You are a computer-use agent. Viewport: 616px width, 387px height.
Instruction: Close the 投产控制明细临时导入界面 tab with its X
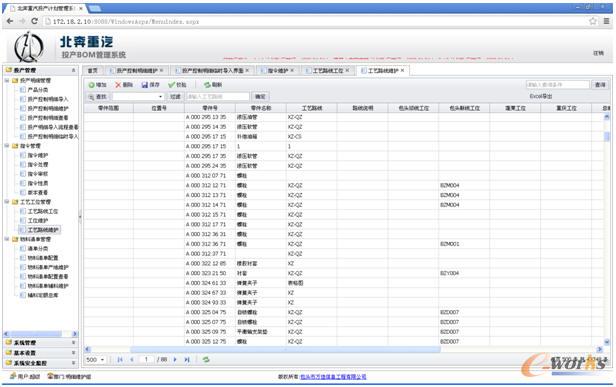(247, 70)
